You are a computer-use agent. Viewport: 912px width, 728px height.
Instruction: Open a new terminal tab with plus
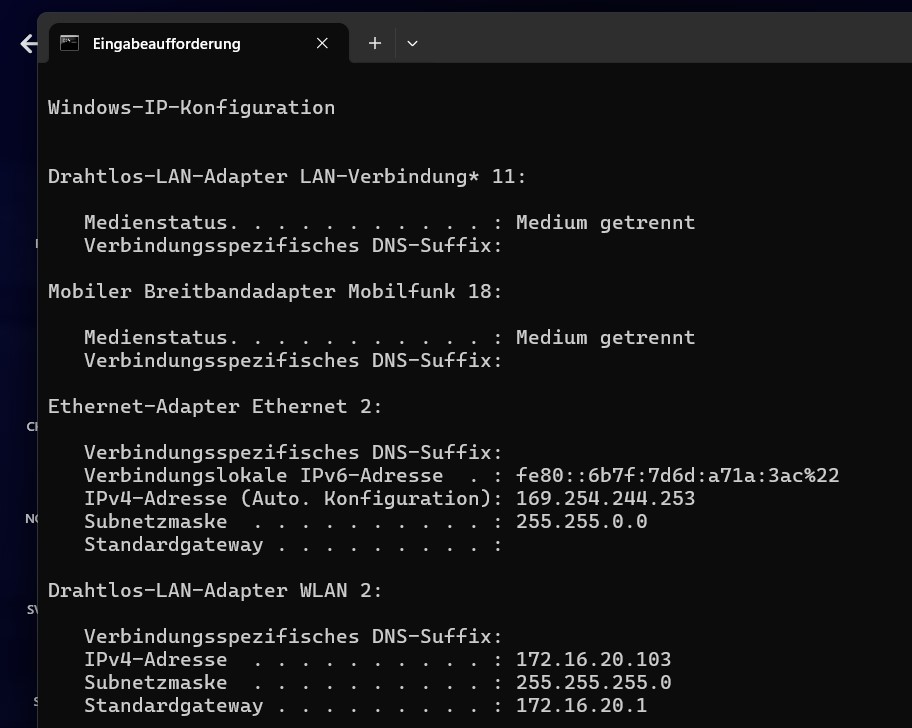375,43
